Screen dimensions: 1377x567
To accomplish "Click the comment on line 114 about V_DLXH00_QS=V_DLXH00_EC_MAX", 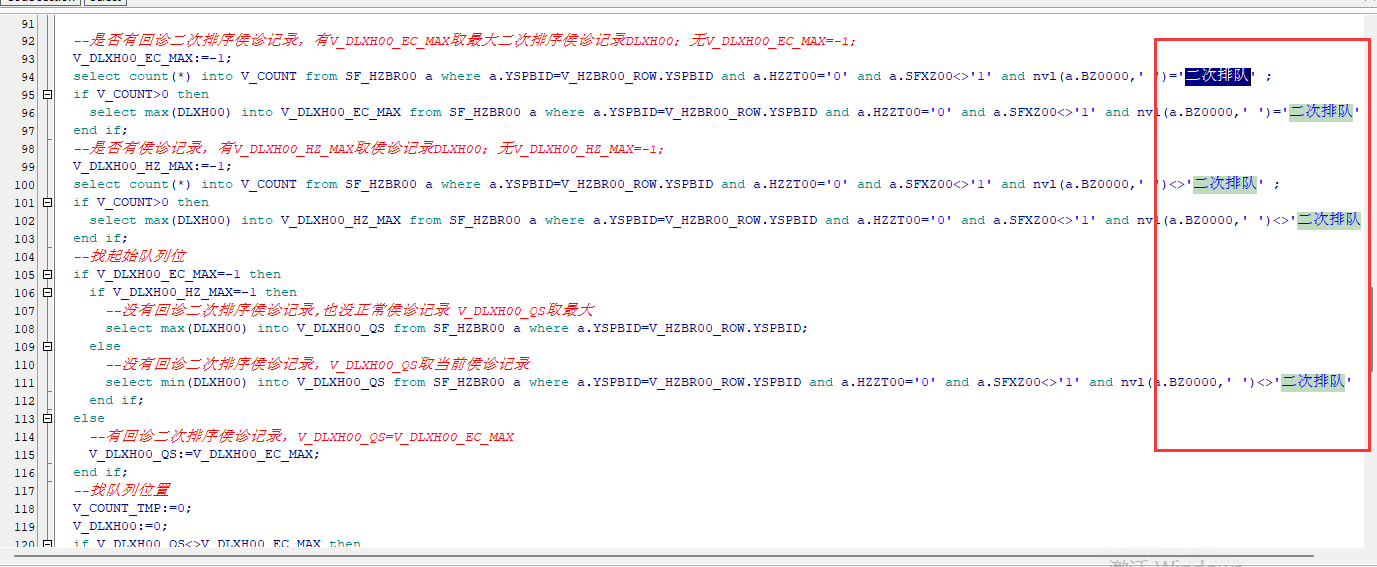I will (302, 436).
